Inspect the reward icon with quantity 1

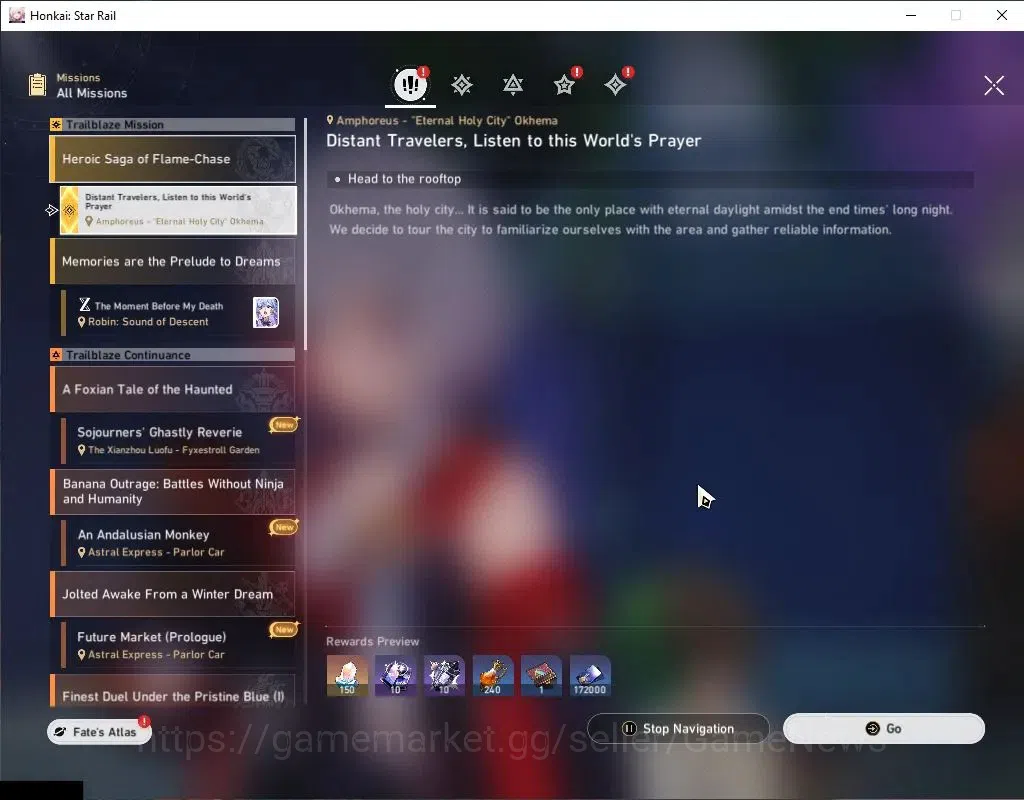541,675
